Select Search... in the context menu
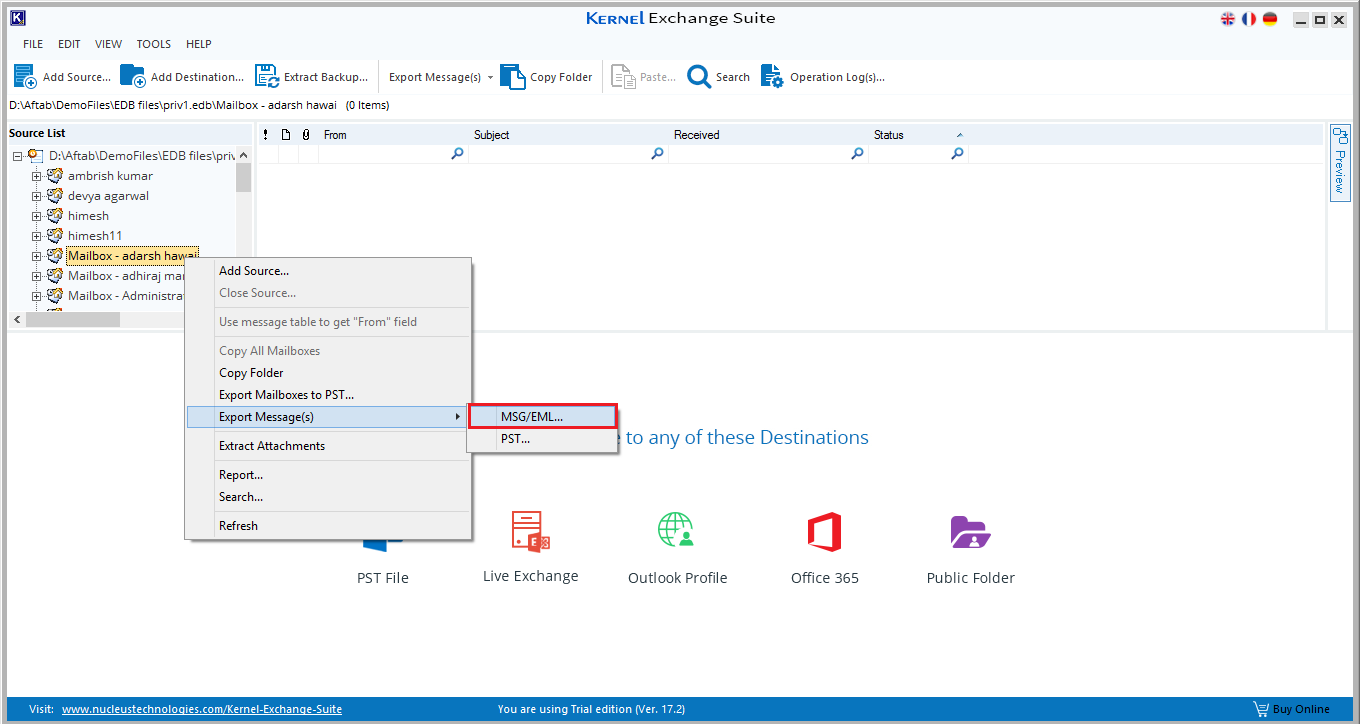1360x724 pixels. (x=328, y=497)
